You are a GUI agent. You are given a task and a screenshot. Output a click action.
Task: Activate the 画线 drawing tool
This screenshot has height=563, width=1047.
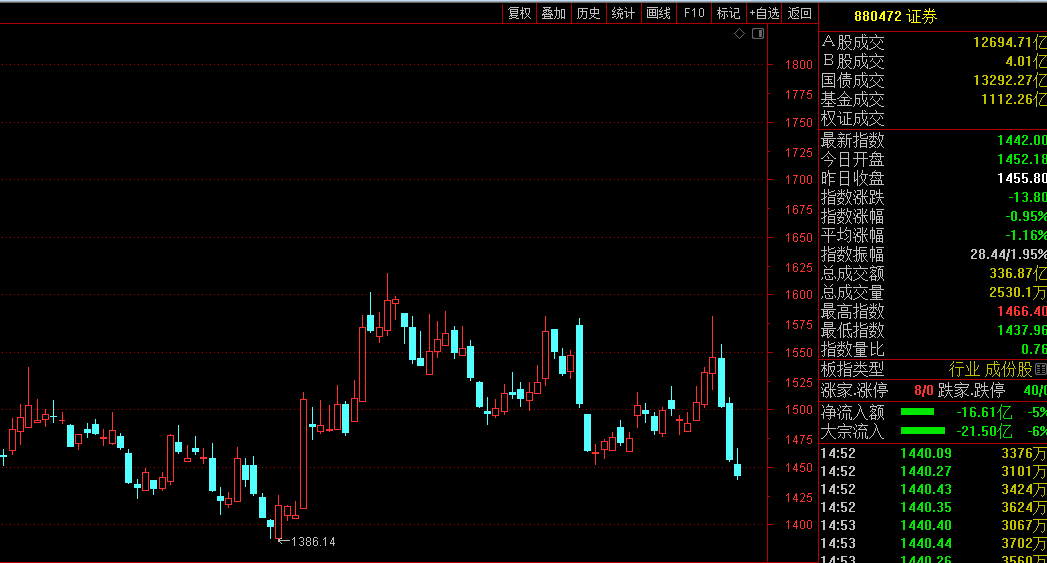658,13
